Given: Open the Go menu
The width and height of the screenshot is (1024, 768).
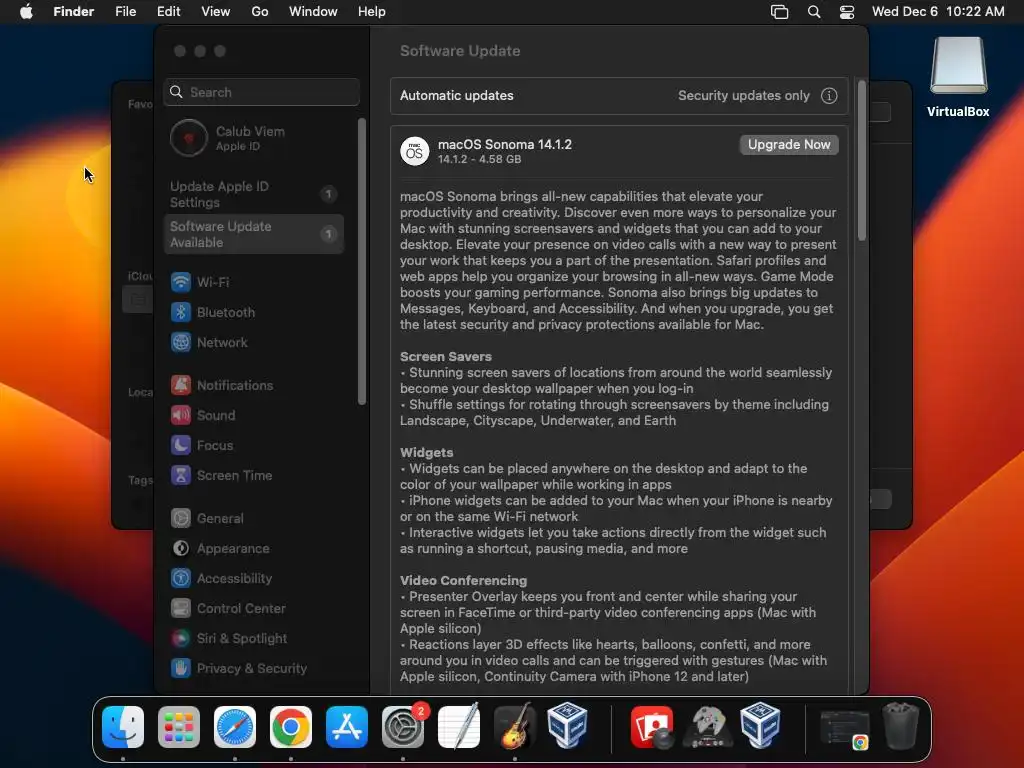Looking at the screenshot, I should point(260,12).
